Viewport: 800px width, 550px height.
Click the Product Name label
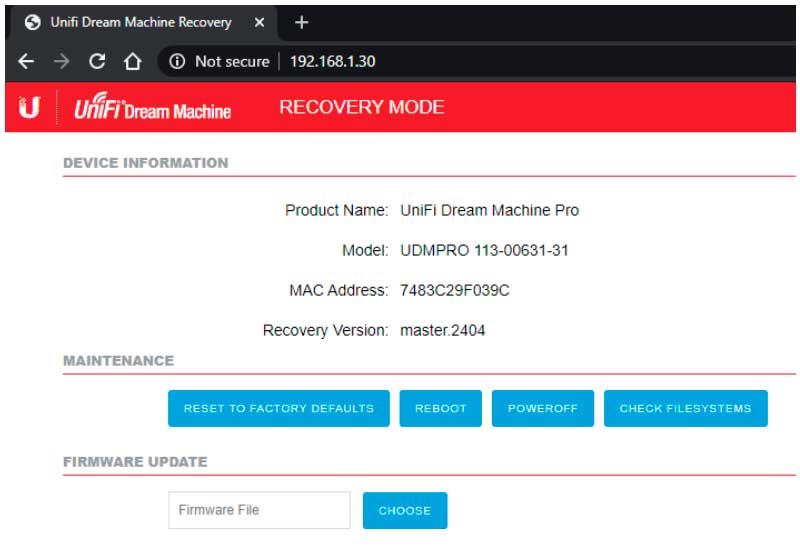coord(336,210)
